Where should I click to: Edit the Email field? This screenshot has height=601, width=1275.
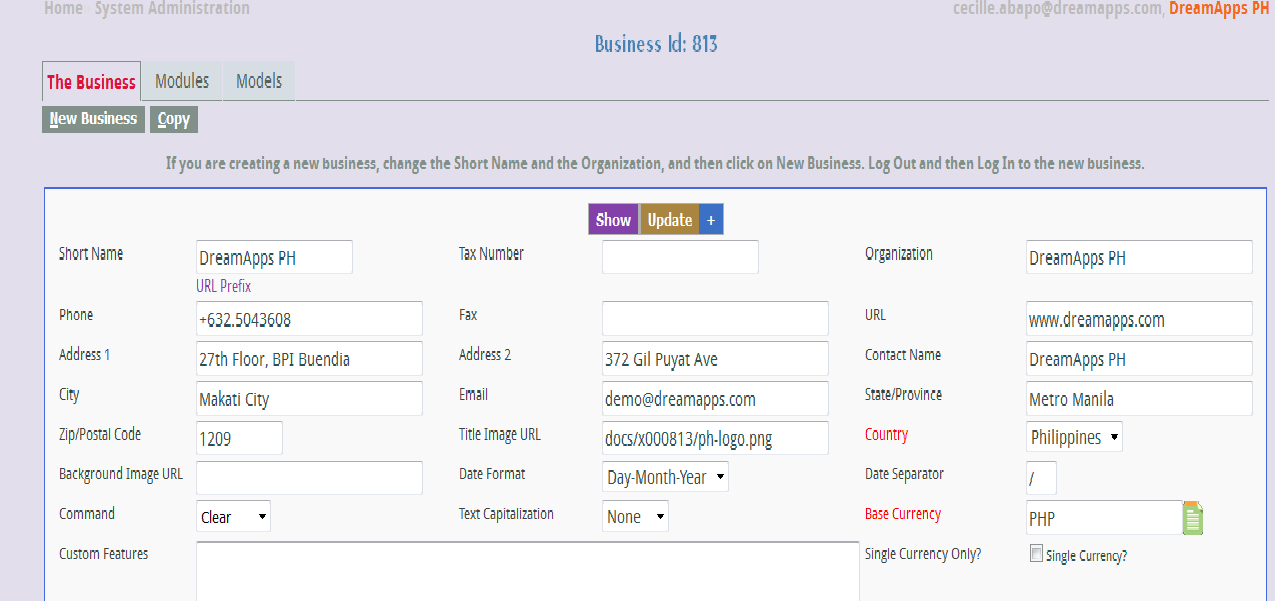tap(716, 399)
